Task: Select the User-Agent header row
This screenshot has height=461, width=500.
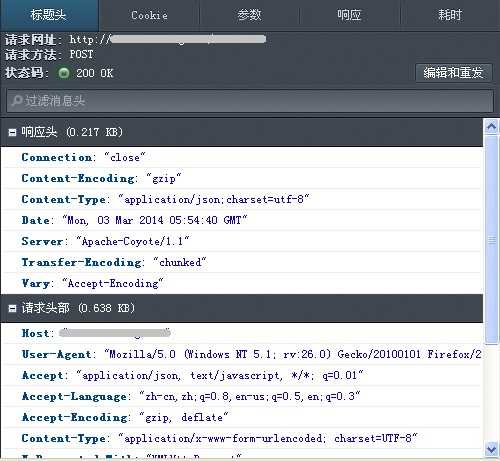Action: pyautogui.click(x=242, y=354)
